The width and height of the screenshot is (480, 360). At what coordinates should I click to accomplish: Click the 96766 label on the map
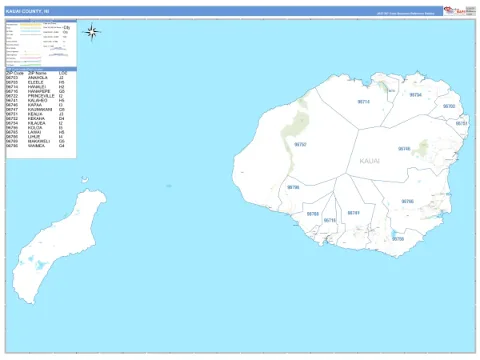coord(407,201)
